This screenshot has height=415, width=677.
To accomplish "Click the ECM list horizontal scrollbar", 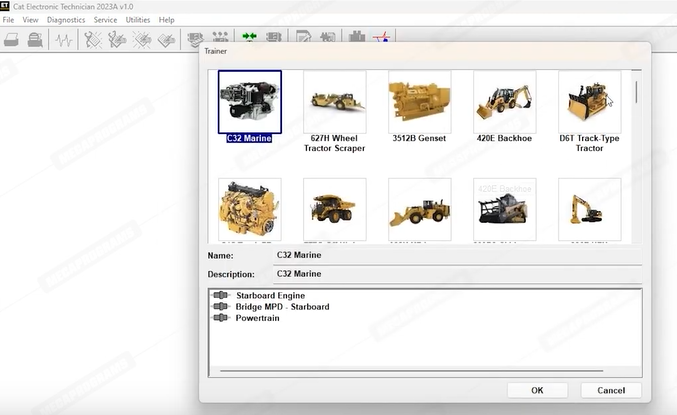I will pyautogui.click(x=411, y=371).
